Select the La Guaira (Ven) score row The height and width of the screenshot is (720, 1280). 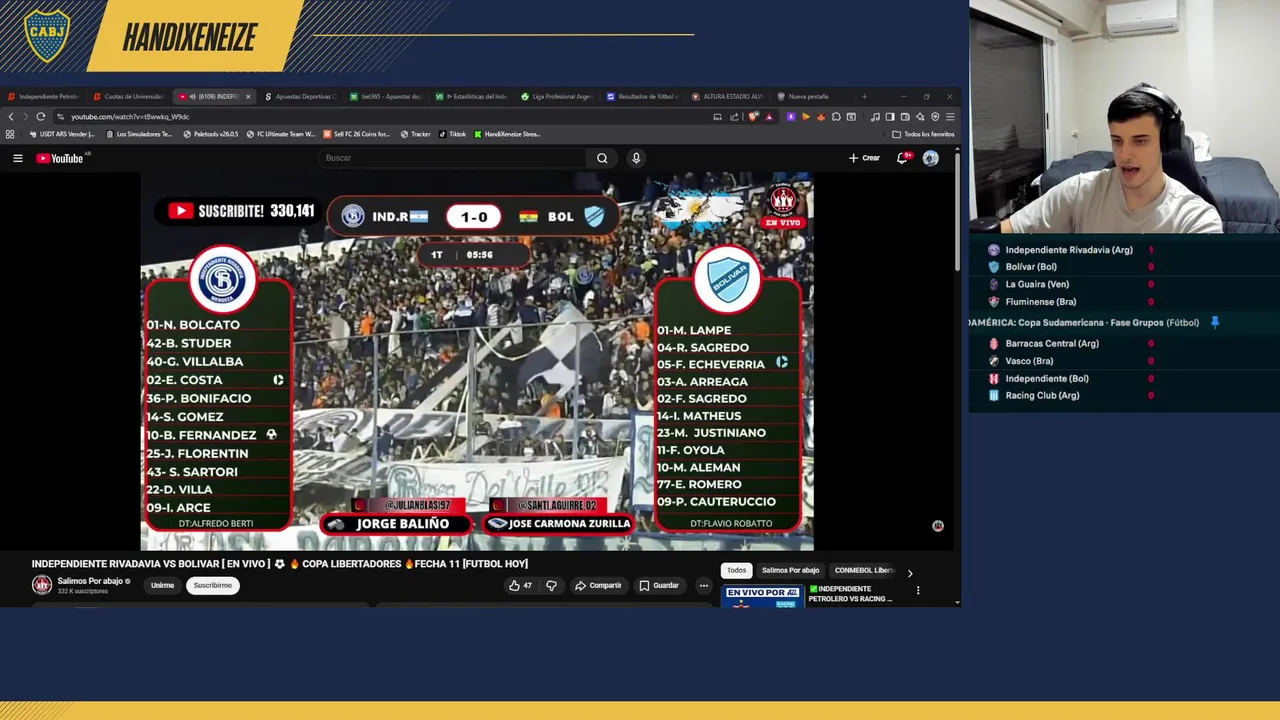coord(1124,284)
